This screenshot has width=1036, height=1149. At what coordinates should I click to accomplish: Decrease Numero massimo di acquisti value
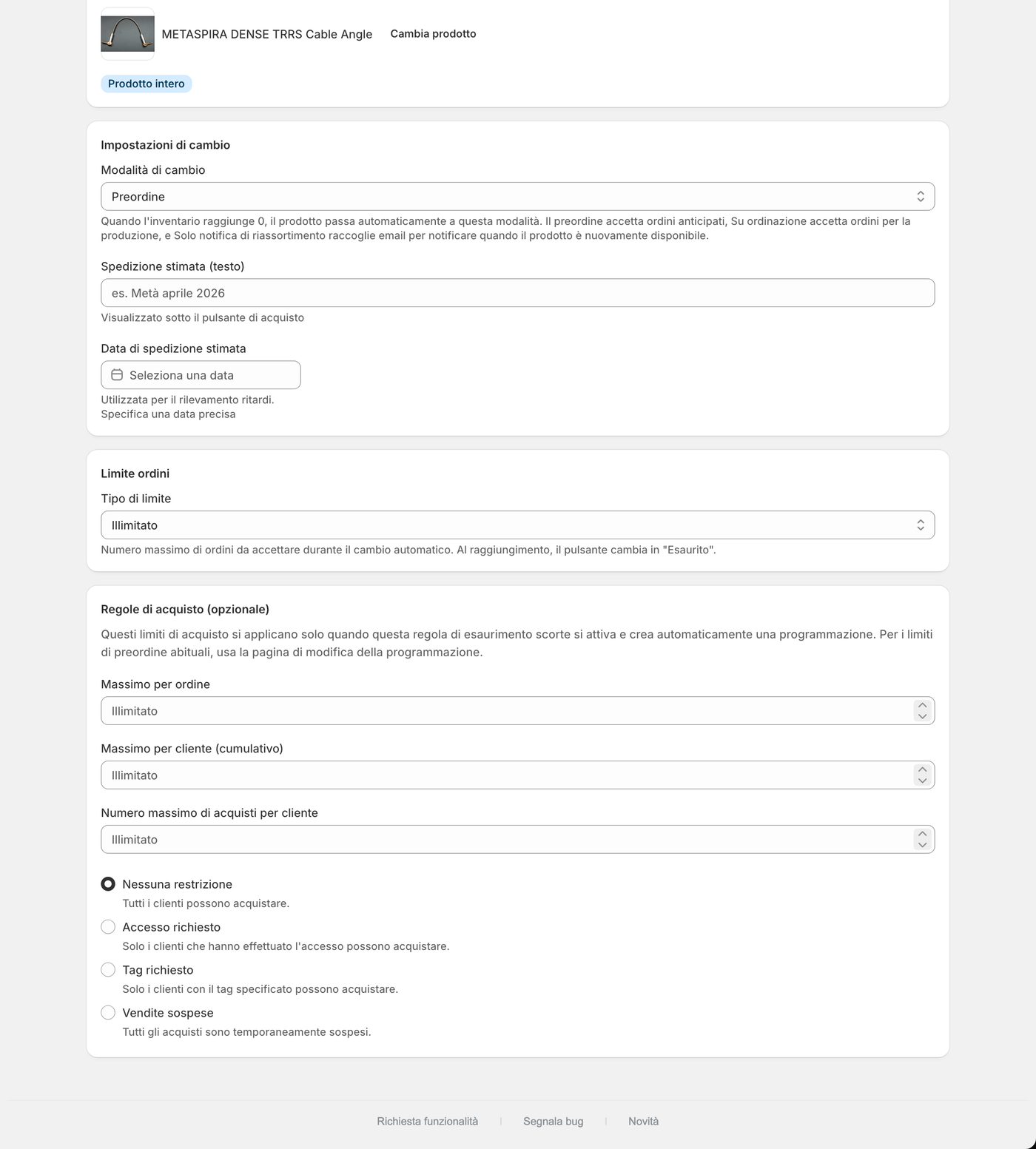[x=922, y=845]
